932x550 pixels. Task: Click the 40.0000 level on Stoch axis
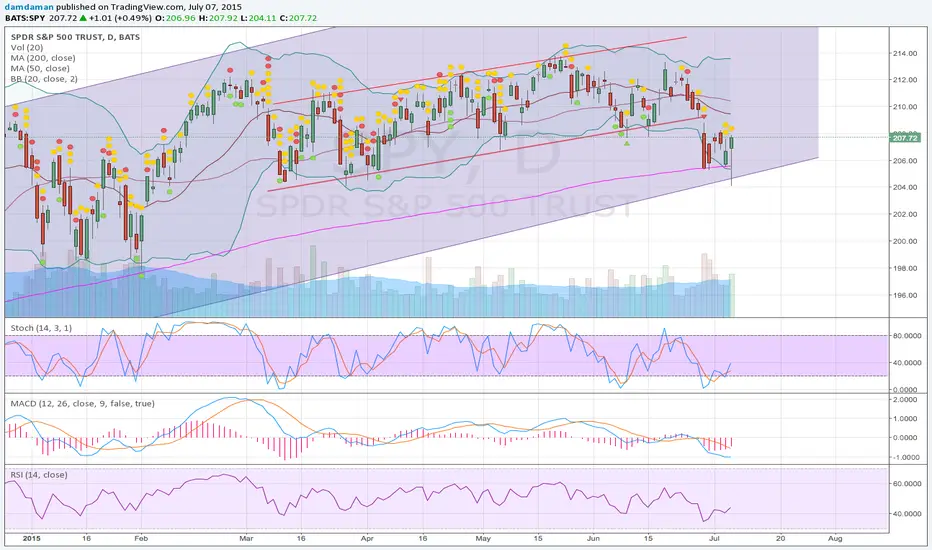click(x=907, y=363)
